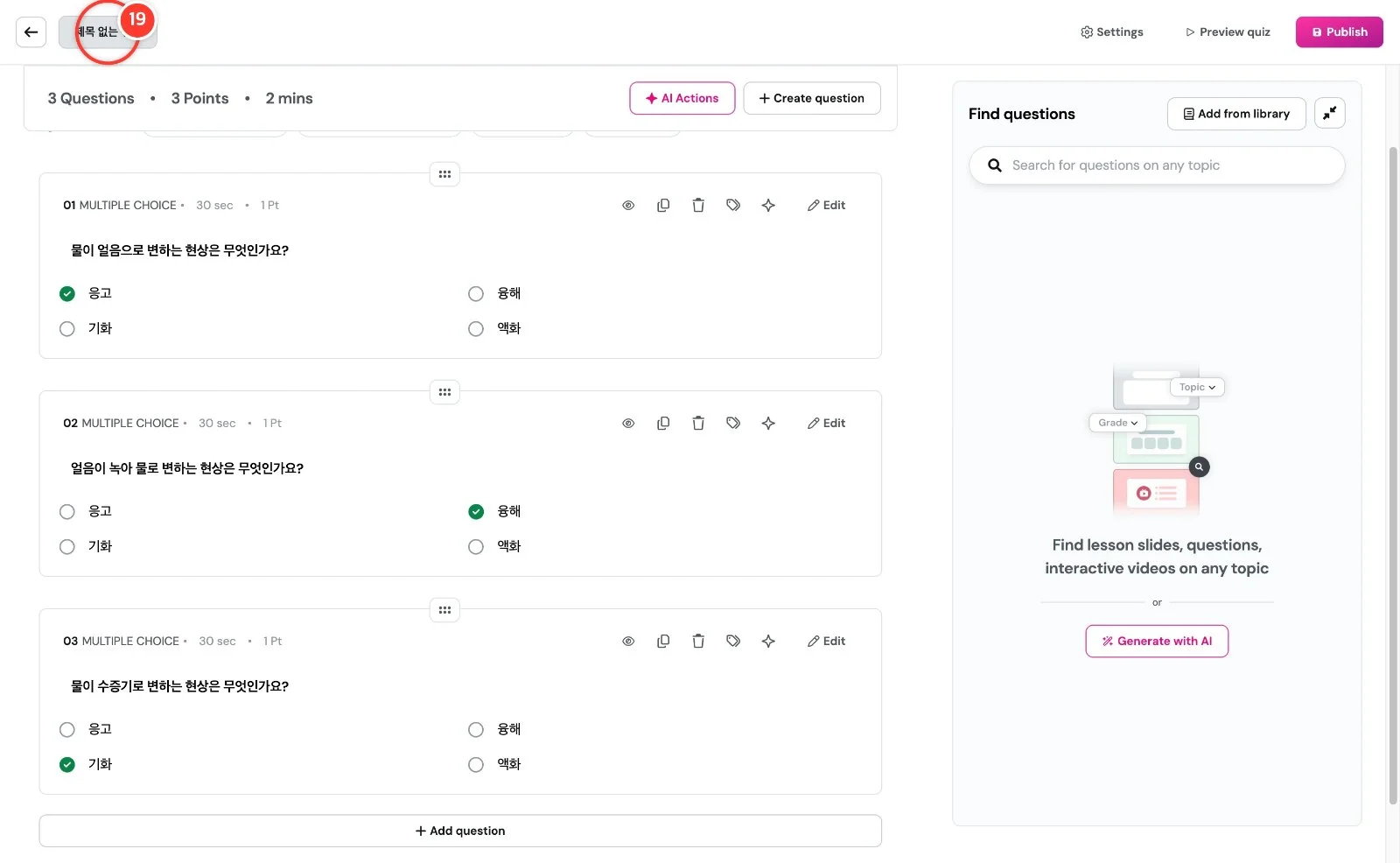This screenshot has width=1400, height=863.
Task: Open AI enhance sparkle for question 02
Action: (x=768, y=424)
